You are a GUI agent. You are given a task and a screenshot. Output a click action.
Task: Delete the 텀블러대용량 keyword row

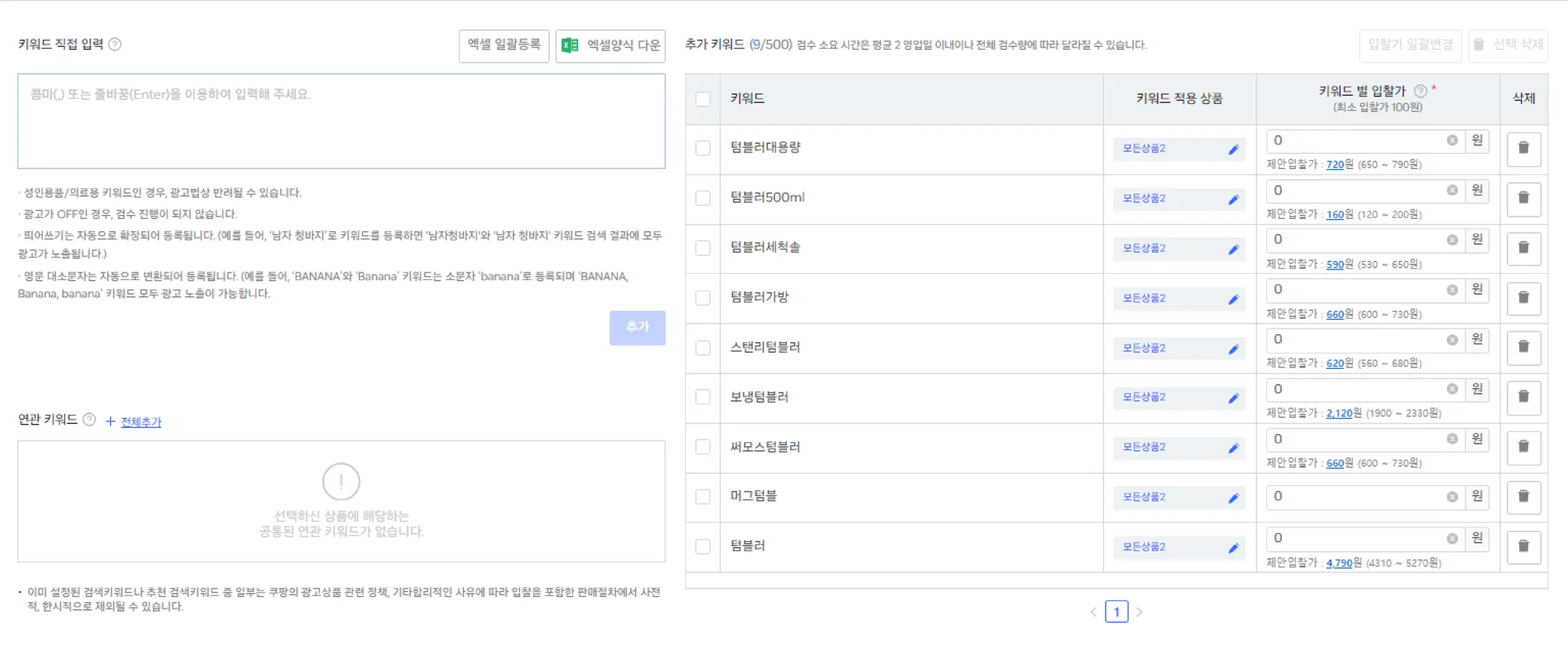1524,148
